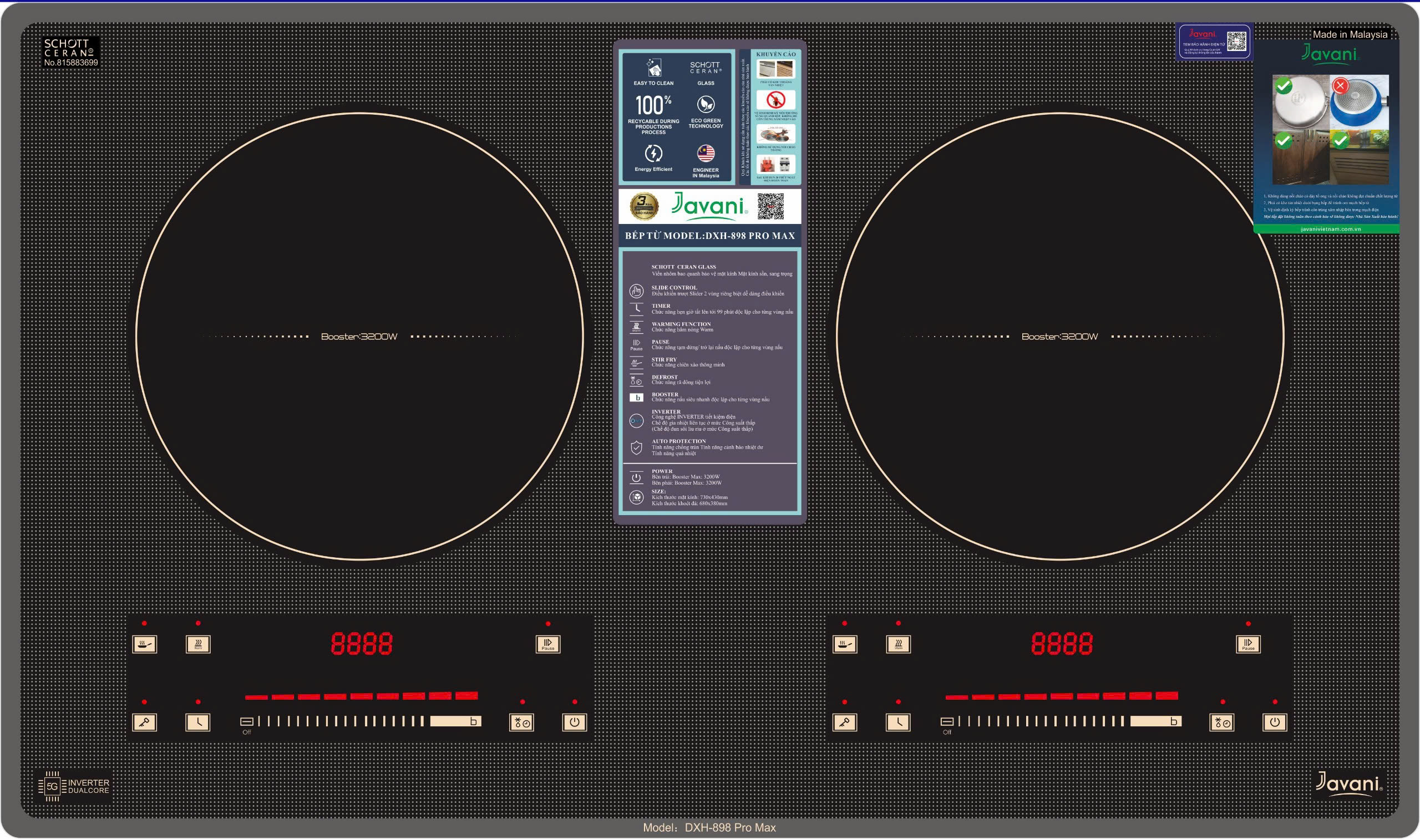This screenshot has width=1420, height=840.
Task: Tap the left zone power level slider scale
Action: (x=341, y=721)
